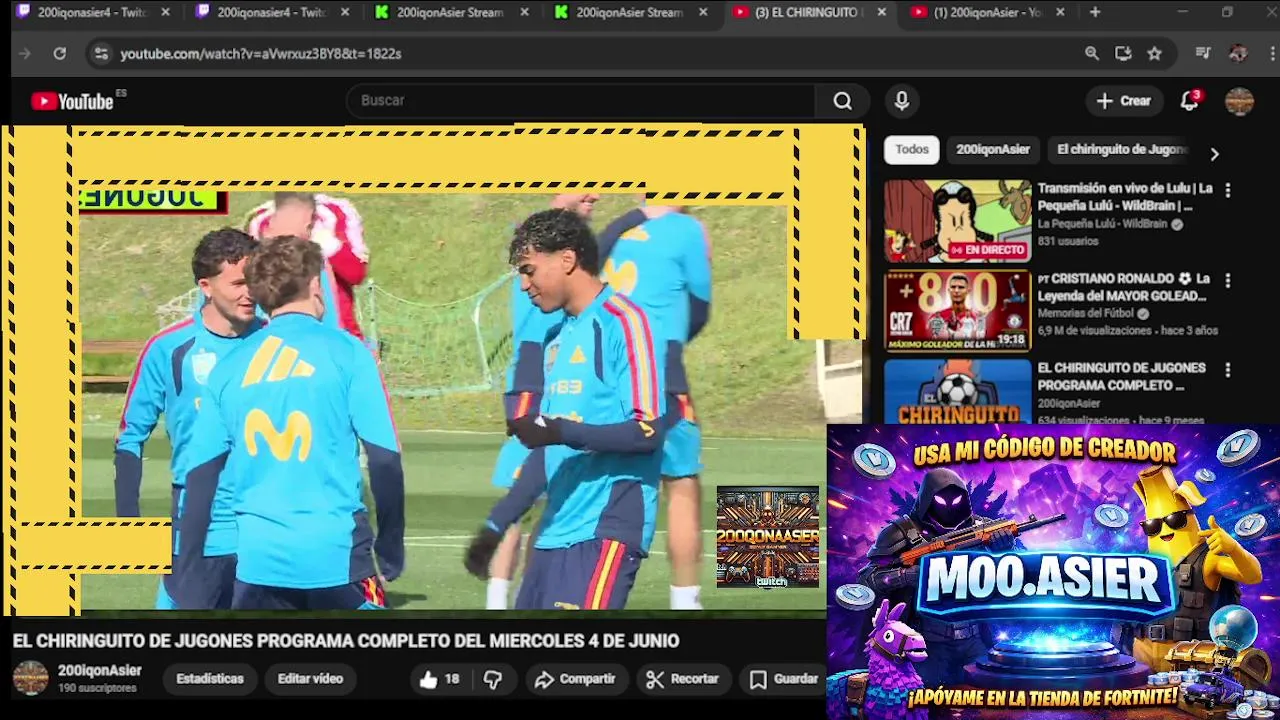
Task: Dislike the video with thumbs-down
Action: [493, 679]
